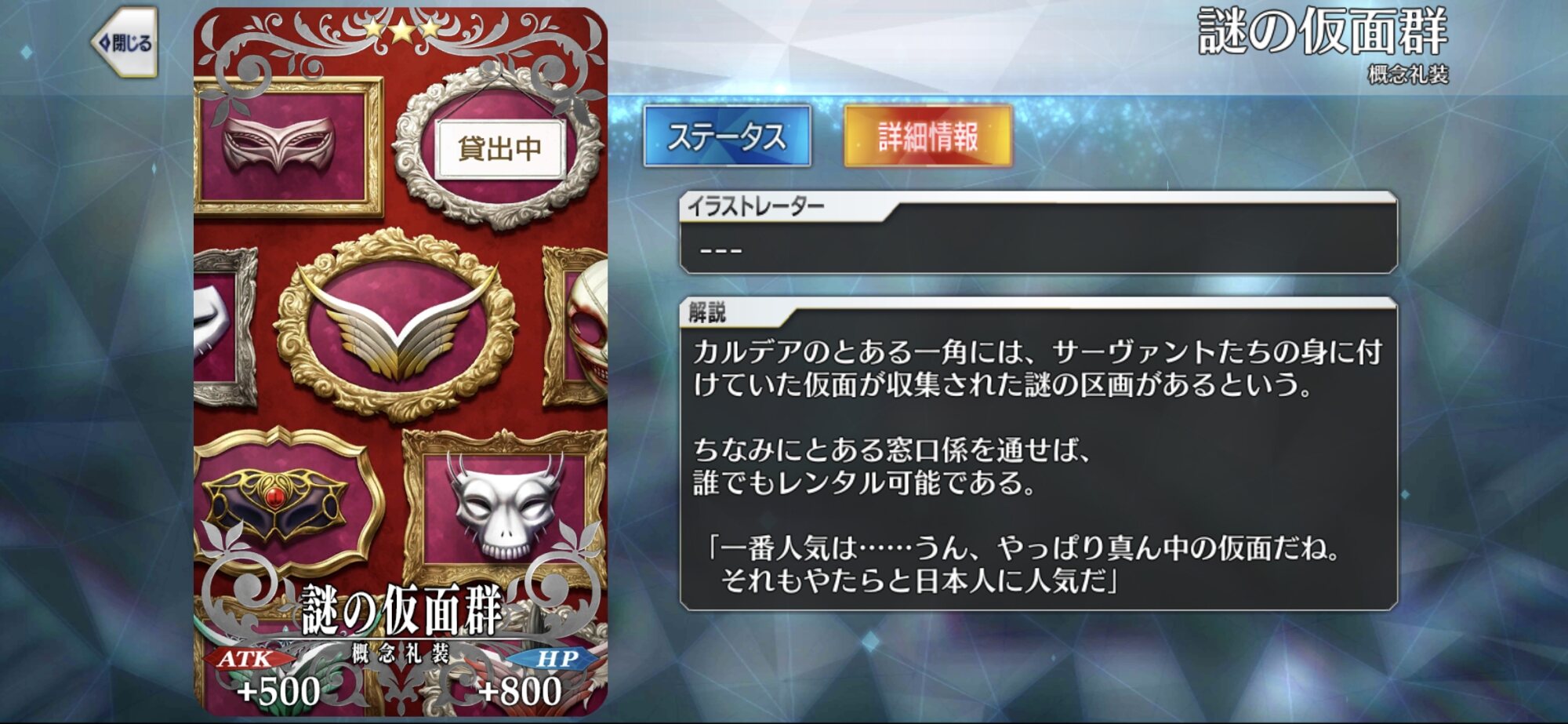
Task: Click the three gold stars rarity indicator
Action: (401, 30)
